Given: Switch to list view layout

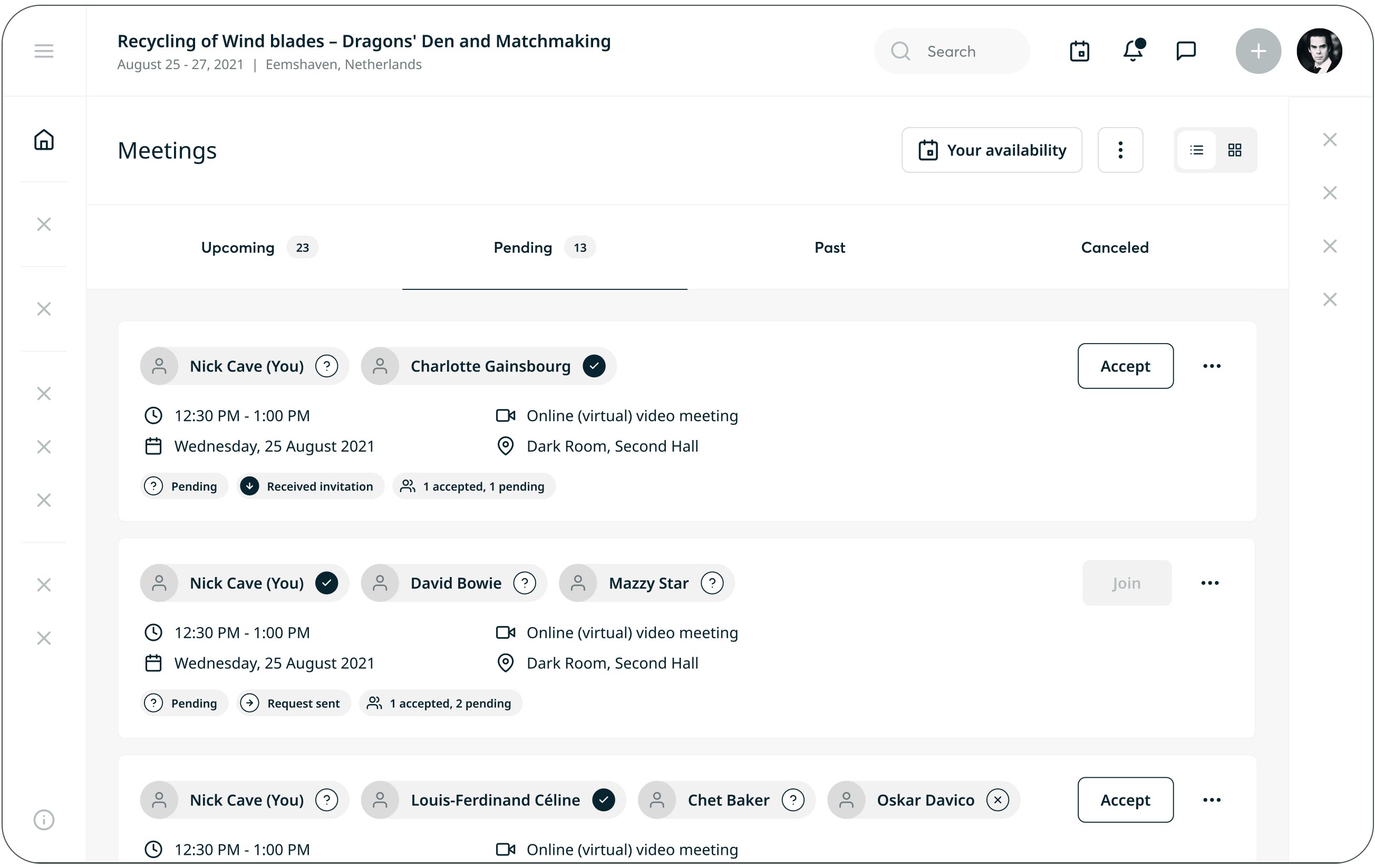Looking at the screenshot, I should (x=1196, y=150).
